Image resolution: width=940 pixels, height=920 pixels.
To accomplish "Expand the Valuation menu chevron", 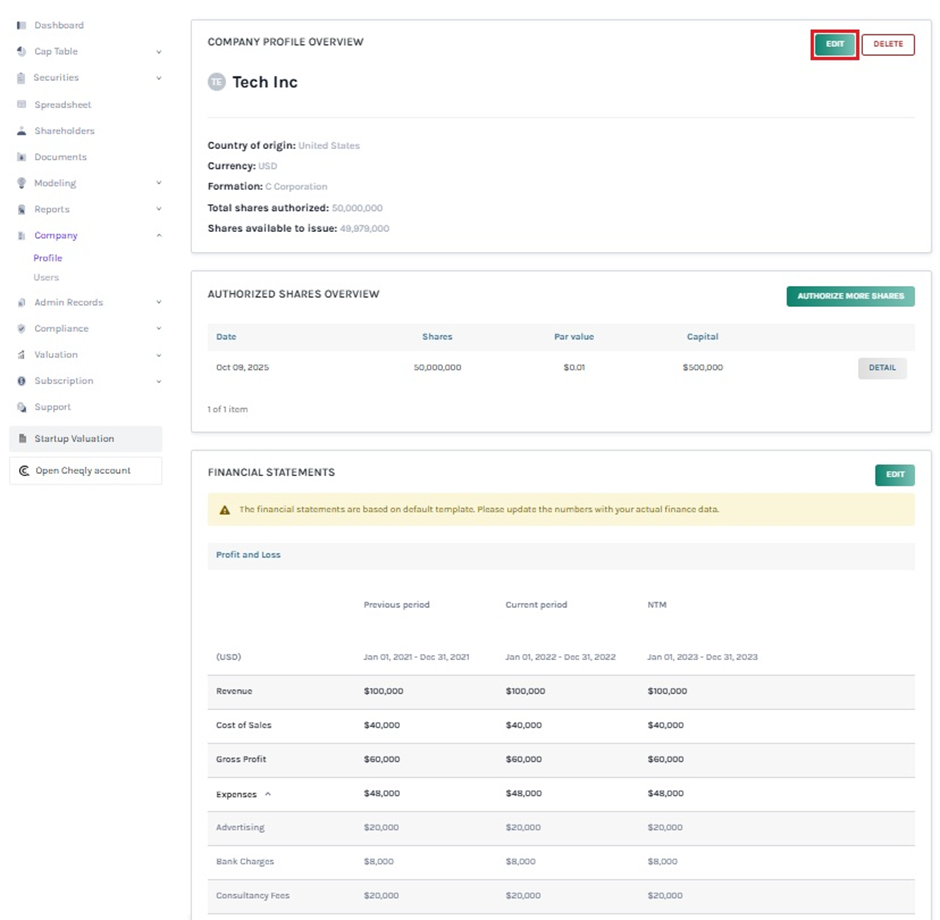I will click(159, 355).
